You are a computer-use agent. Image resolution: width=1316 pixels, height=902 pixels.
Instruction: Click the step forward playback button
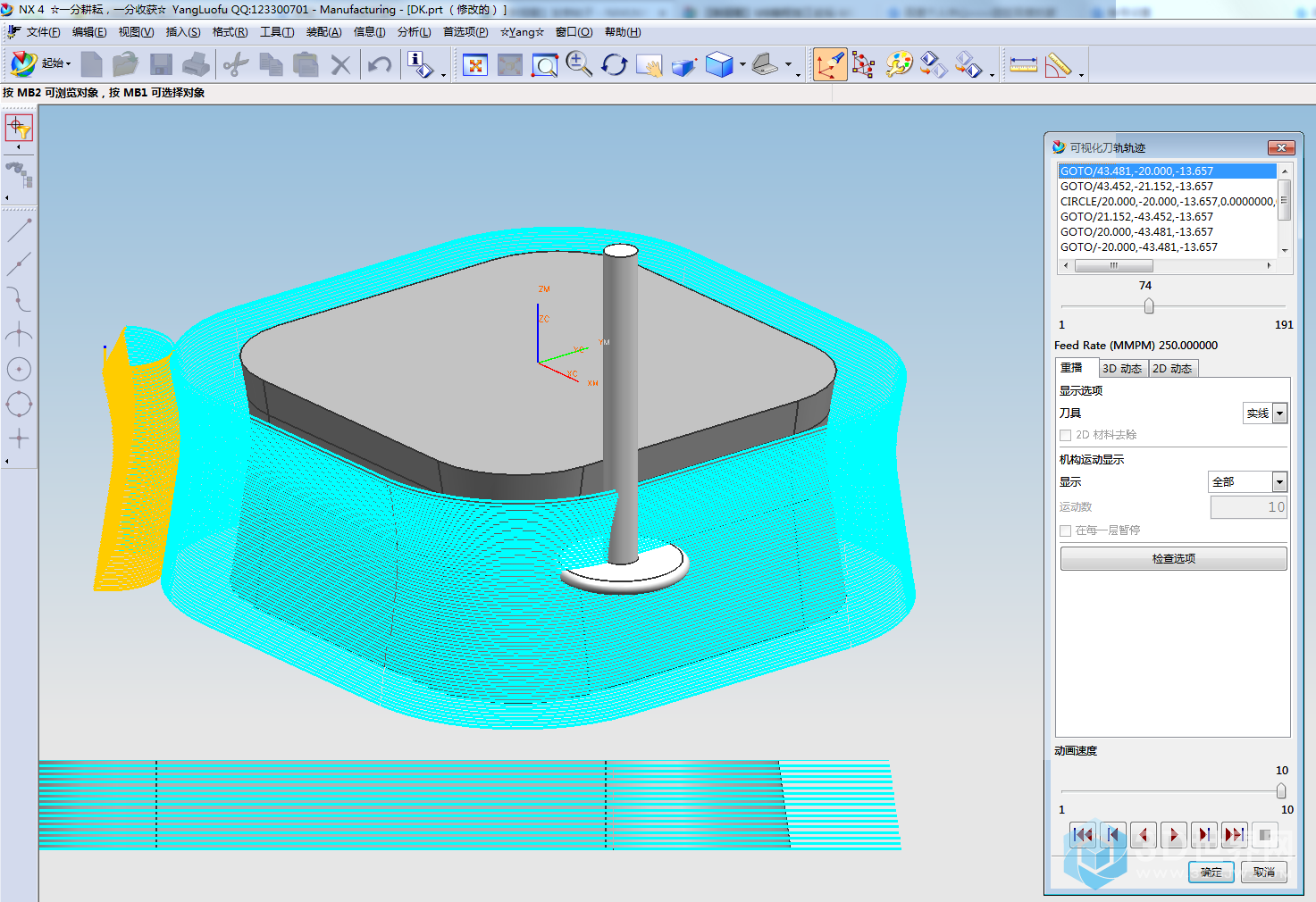[x=1204, y=835]
